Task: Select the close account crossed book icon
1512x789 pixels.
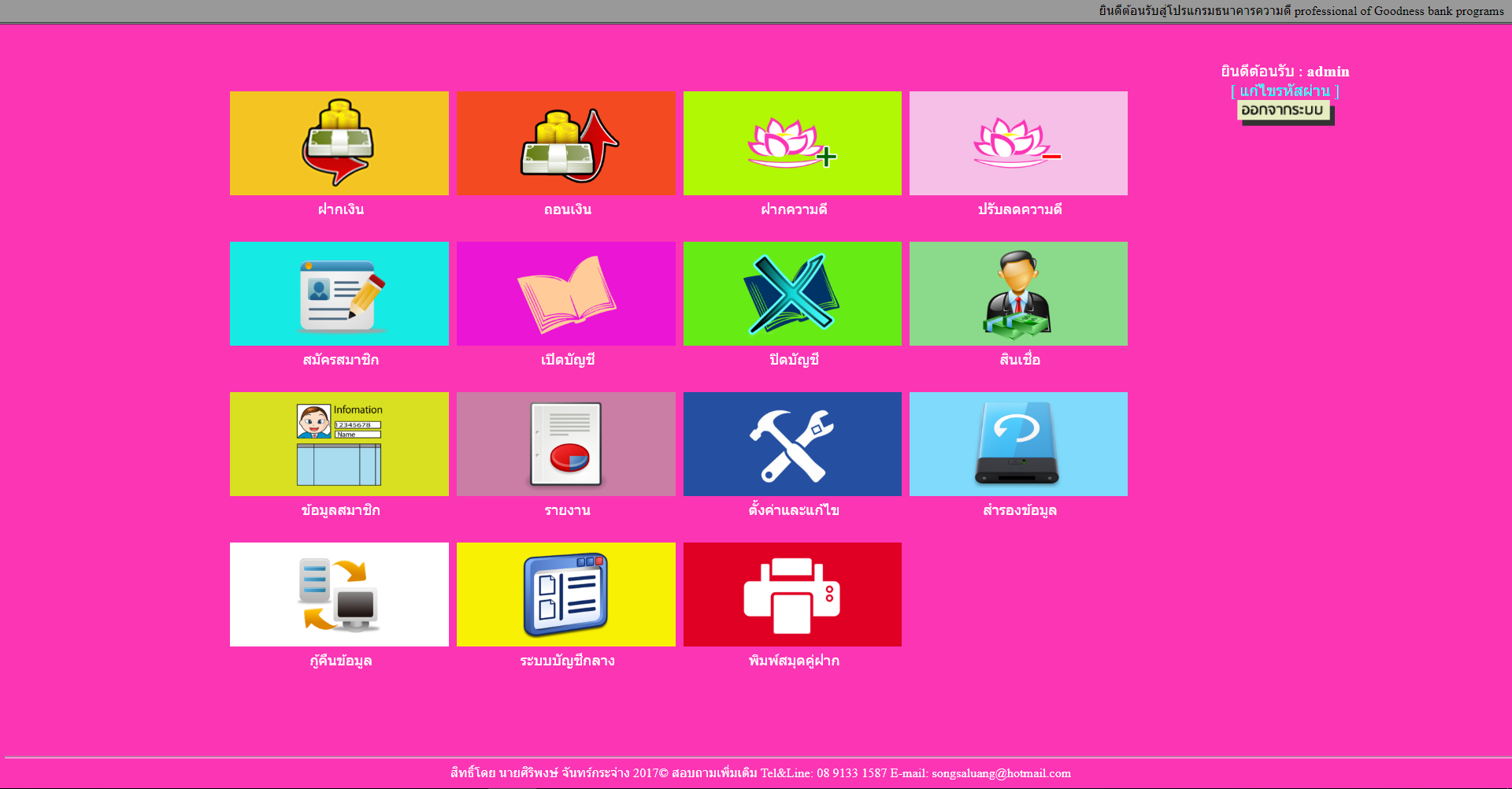Action: pyautogui.click(x=792, y=294)
